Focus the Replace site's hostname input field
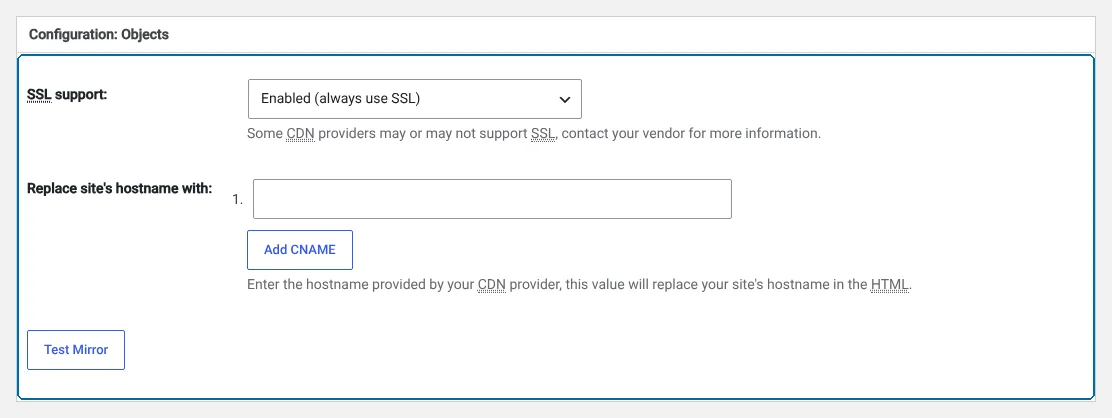The image size is (1112, 418). pos(492,199)
